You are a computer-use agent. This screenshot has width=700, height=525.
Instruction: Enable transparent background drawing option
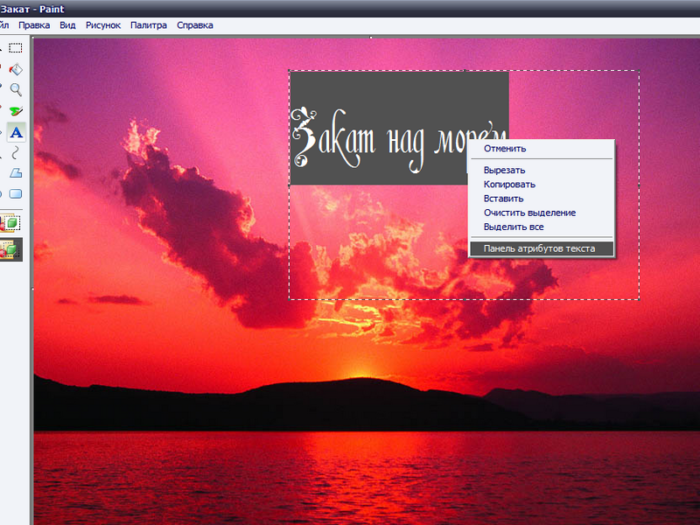tap(13, 249)
